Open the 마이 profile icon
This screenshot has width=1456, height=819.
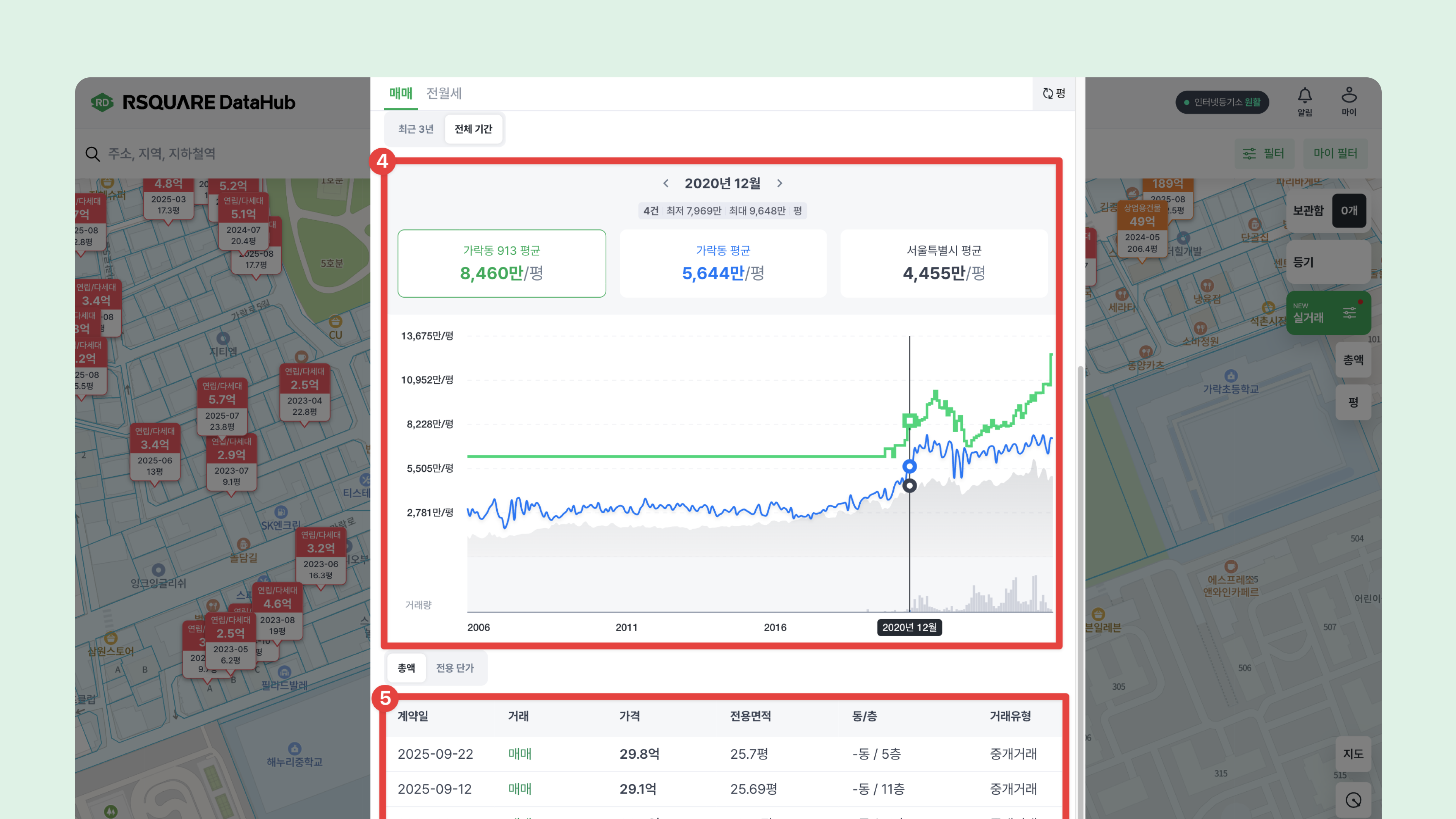[x=1349, y=95]
